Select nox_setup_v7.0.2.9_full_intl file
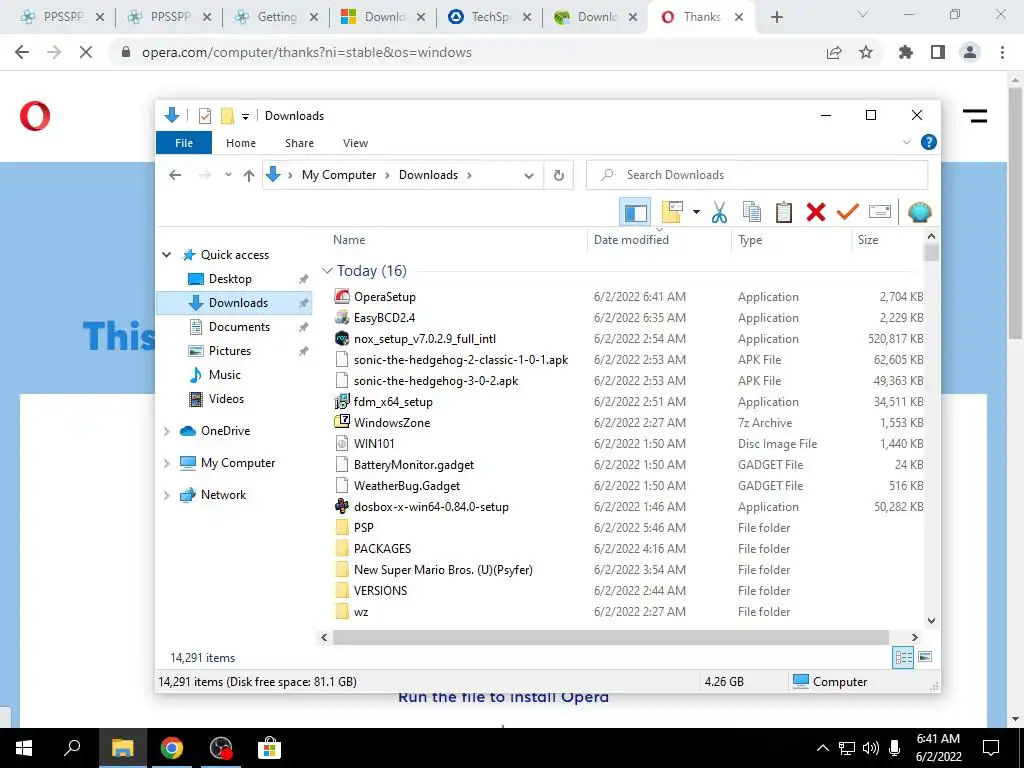 (x=424, y=339)
